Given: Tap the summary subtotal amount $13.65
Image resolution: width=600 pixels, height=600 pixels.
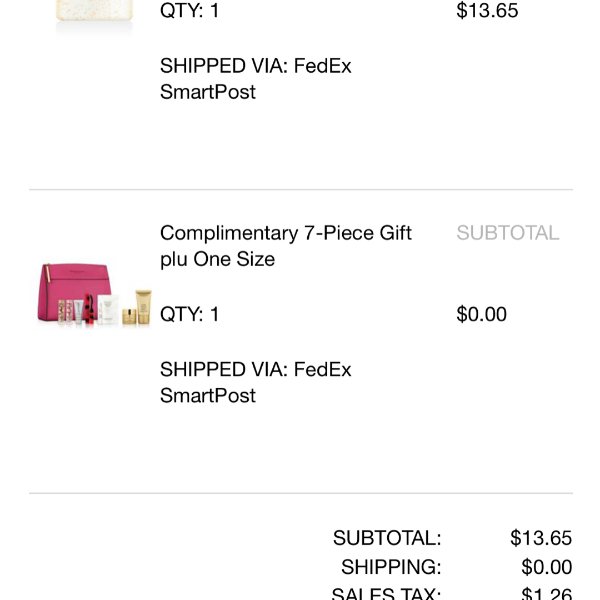Looking at the screenshot, I should 541,538.
